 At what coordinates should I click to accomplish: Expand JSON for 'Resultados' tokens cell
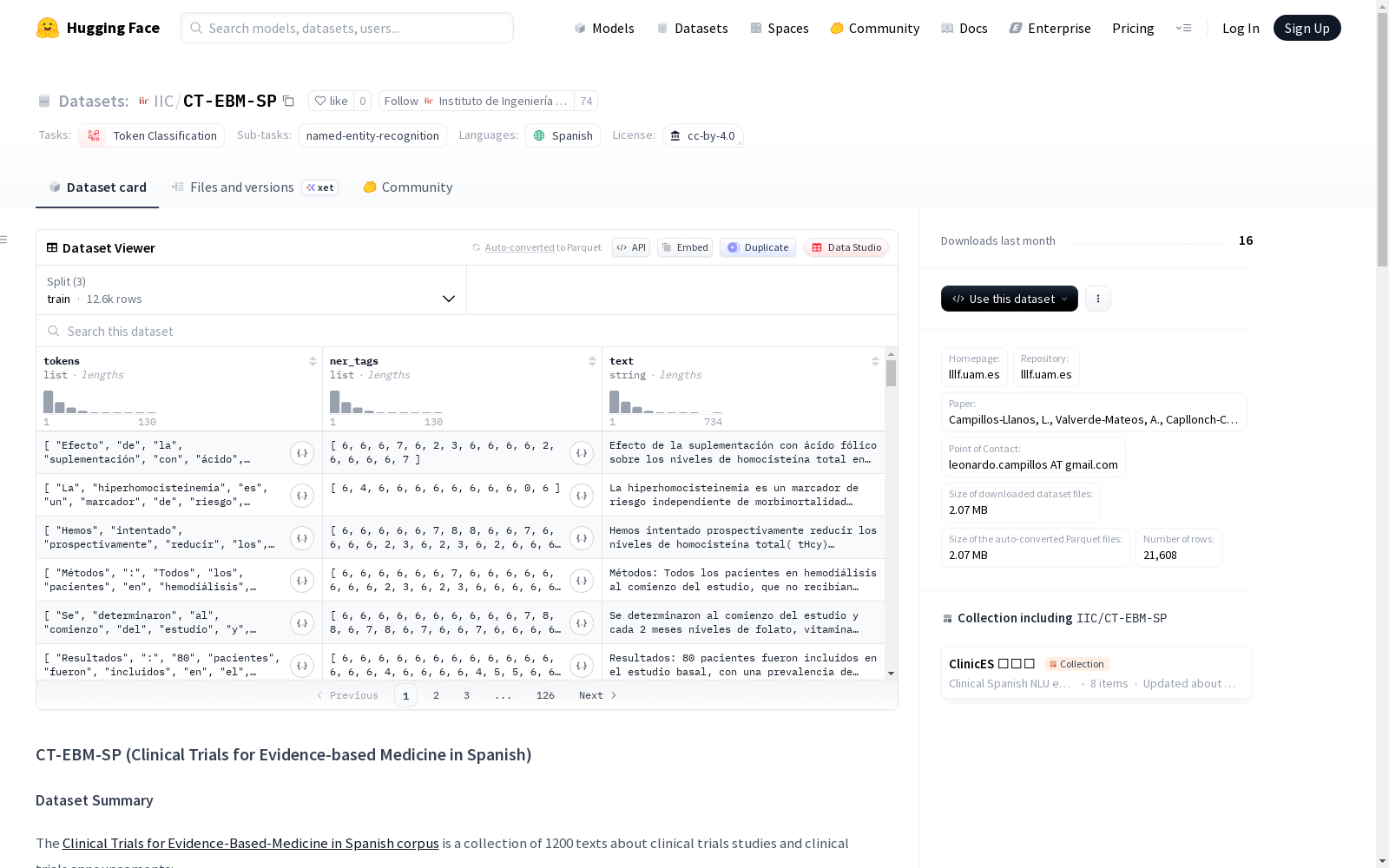(x=302, y=665)
